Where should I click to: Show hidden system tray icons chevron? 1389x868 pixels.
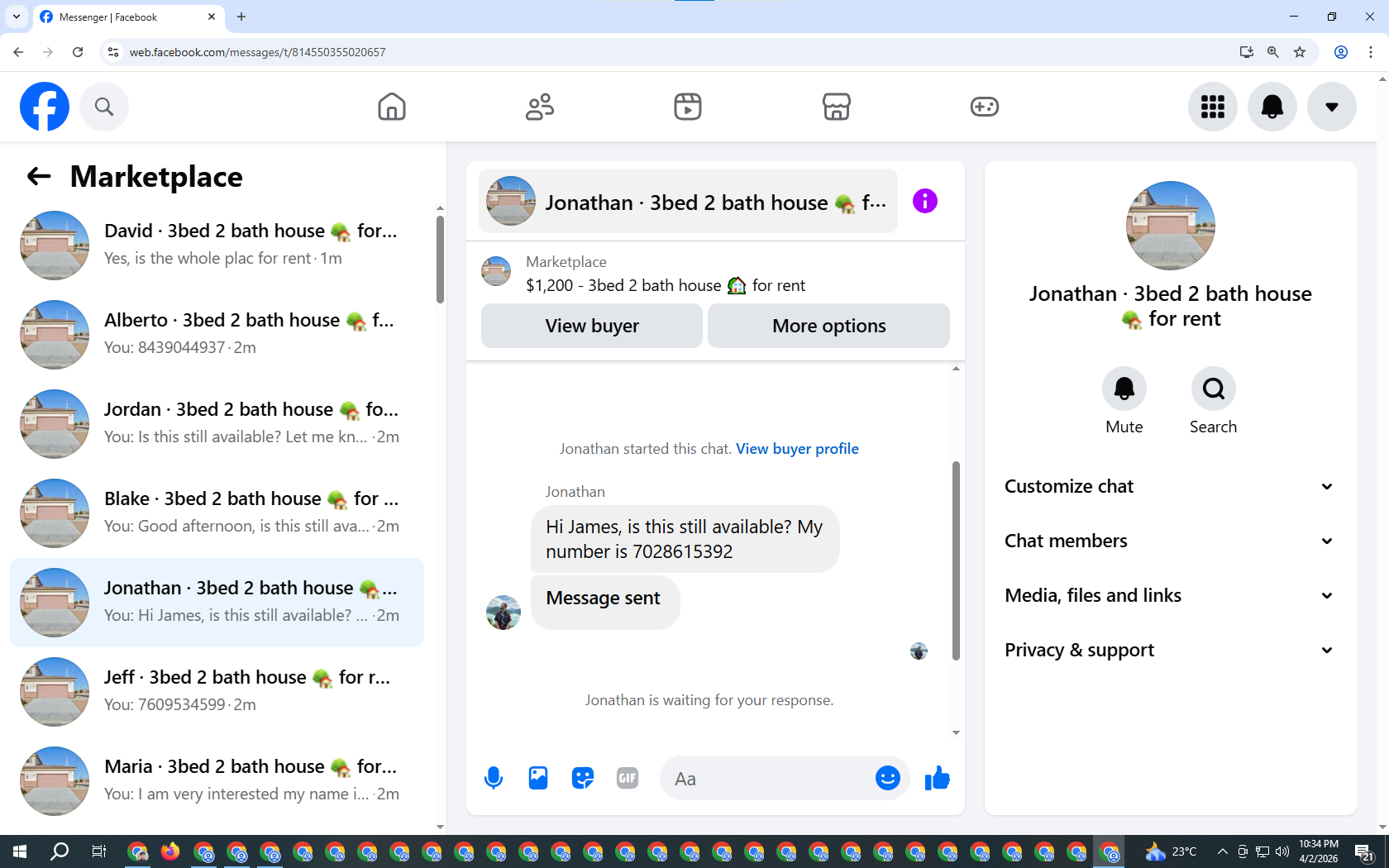[x=1222, y=851]
